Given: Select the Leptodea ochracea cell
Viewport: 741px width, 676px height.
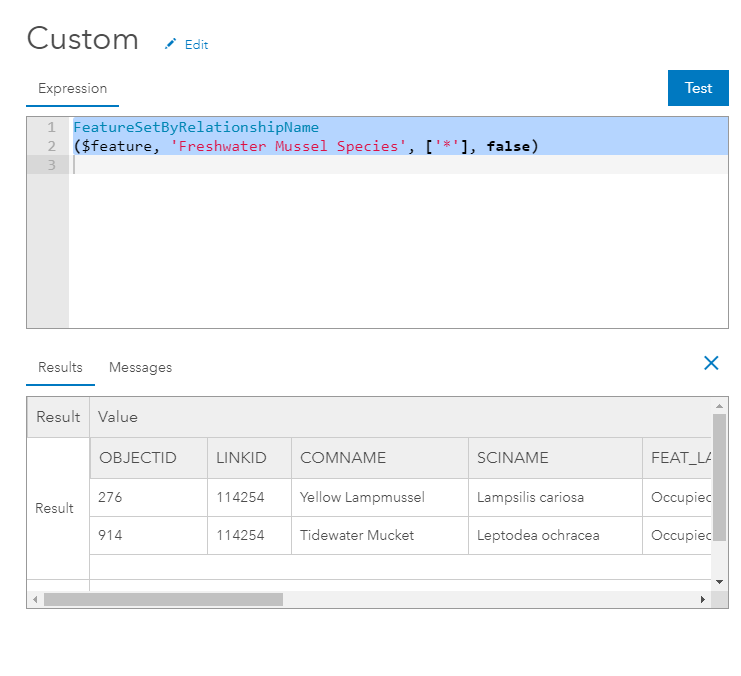Looking at the screenshot, I should pos(538,535).
